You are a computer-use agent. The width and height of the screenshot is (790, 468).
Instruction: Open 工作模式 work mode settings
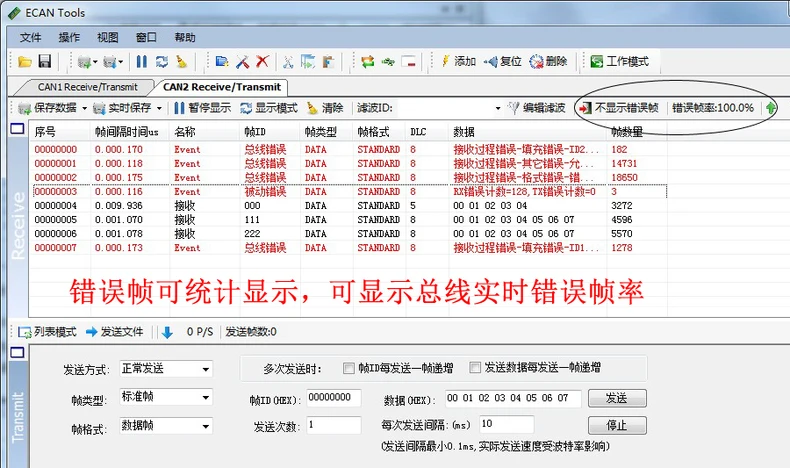(619, 61)
